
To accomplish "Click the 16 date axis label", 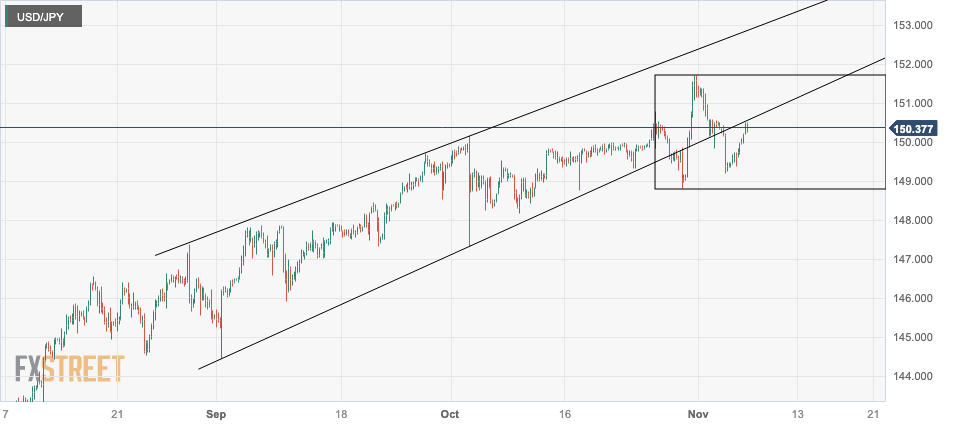I will coord(565,414).
